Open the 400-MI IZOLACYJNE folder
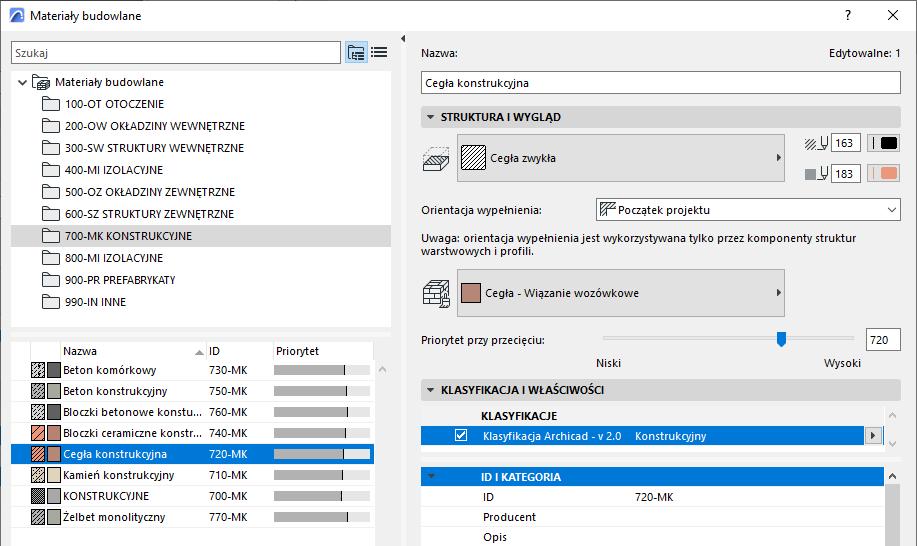Screen dimensions: 917x546 (114, 170)
